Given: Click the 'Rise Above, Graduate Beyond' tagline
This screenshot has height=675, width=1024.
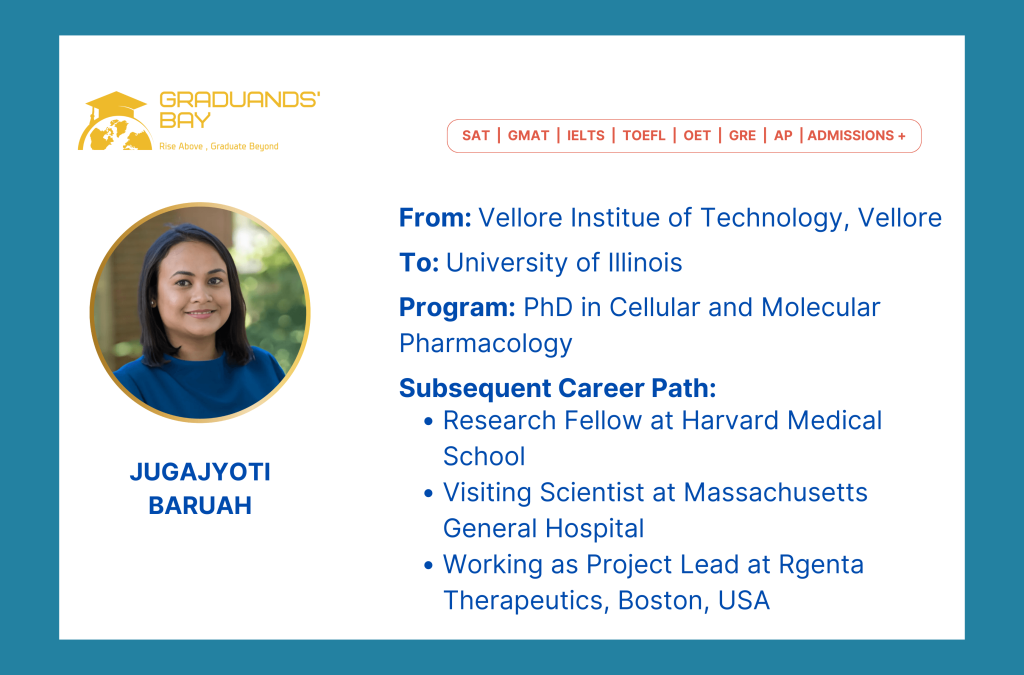Looking at the screenshot, I should point(219,146).
